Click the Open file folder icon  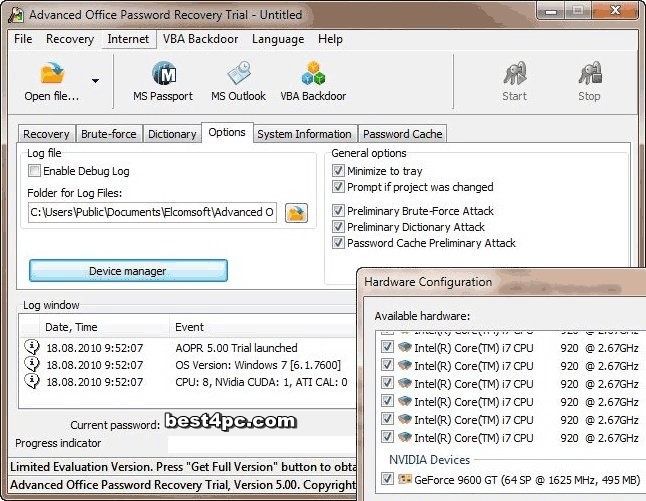click(52, 73)
